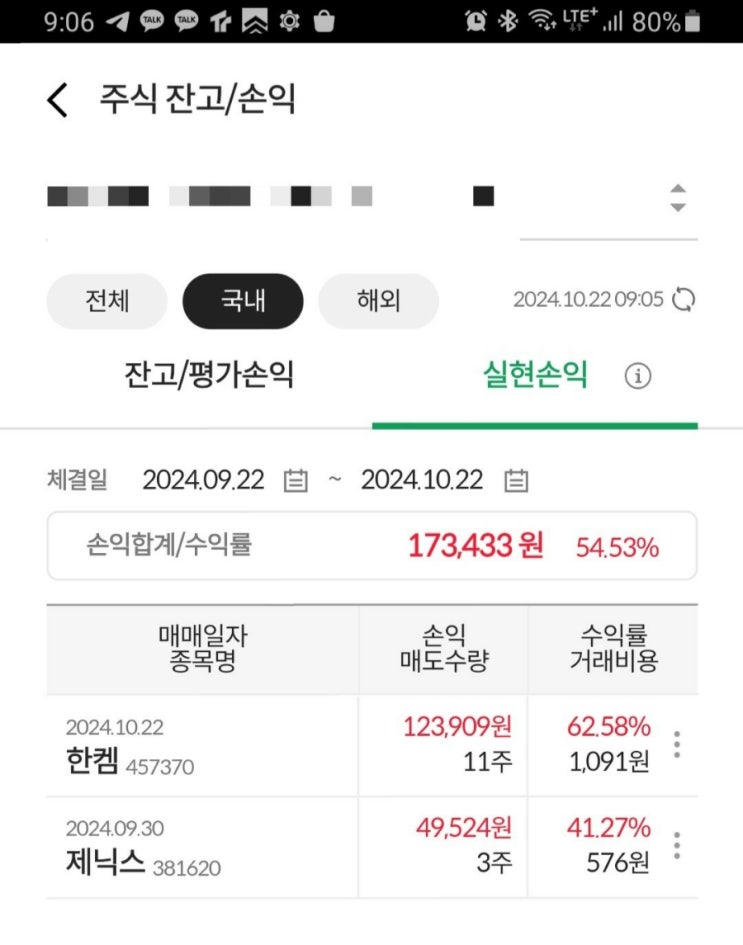Select the 국내 filter
The image size is (743, 945).
pos(243,301)
